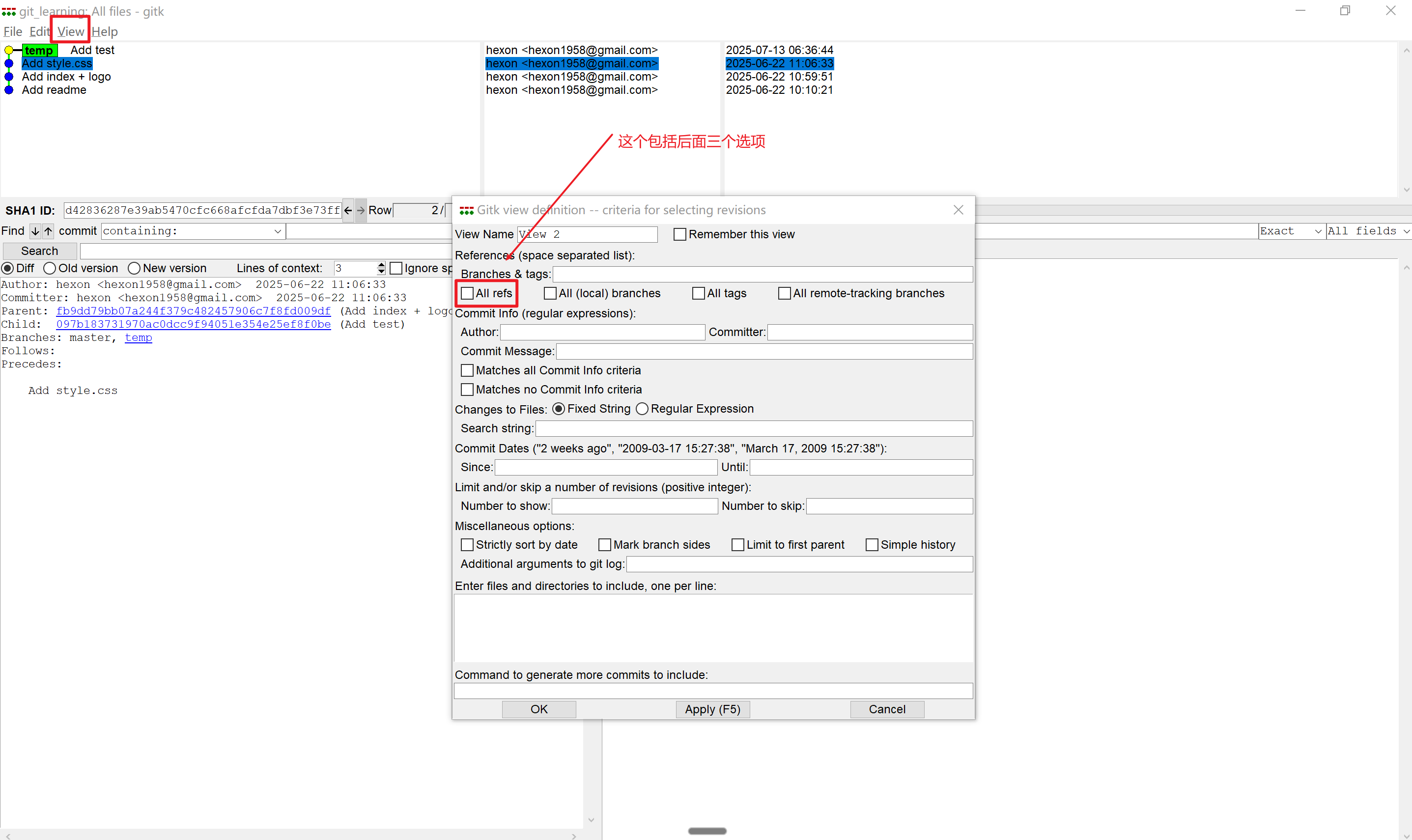Follow the temp branch link
1412x840 pixels.
point(138,337)
